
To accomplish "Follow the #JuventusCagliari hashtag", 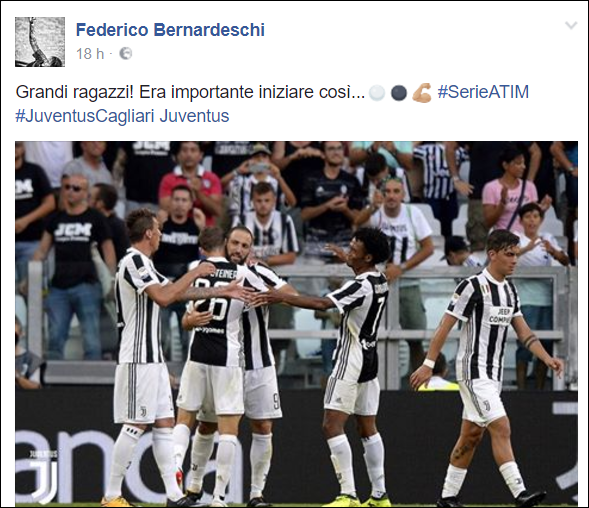I will click(85, 116).
